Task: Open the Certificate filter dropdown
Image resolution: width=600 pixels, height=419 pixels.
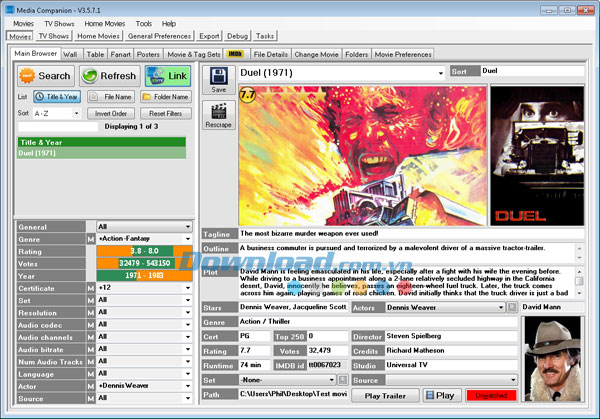Action: coord(144,288)
